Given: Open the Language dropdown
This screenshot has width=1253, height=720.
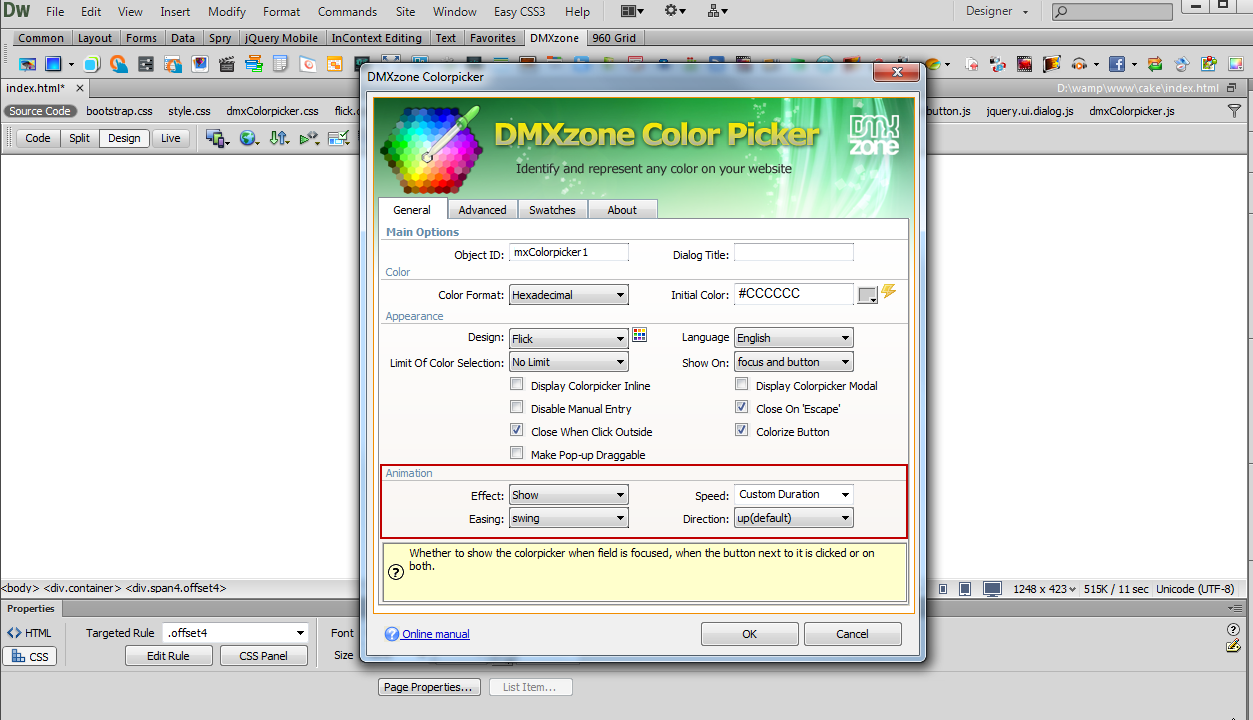Looking at the screenshot, I should (794, 338).
